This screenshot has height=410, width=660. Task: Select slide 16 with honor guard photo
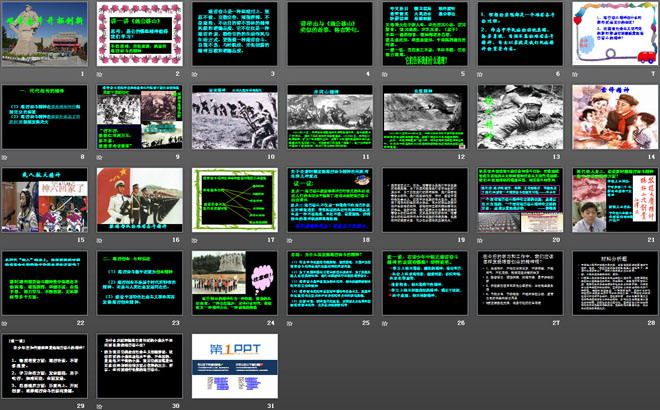(x=140, y=200)
